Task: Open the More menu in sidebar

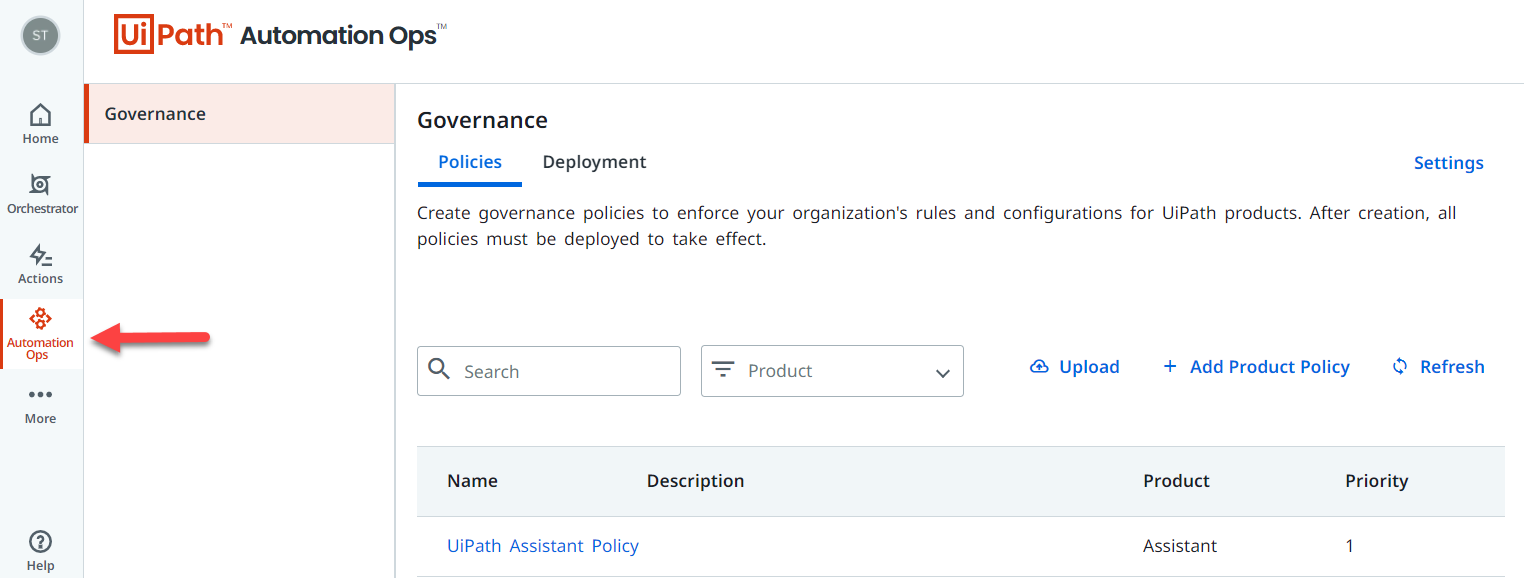Action: 40,405
